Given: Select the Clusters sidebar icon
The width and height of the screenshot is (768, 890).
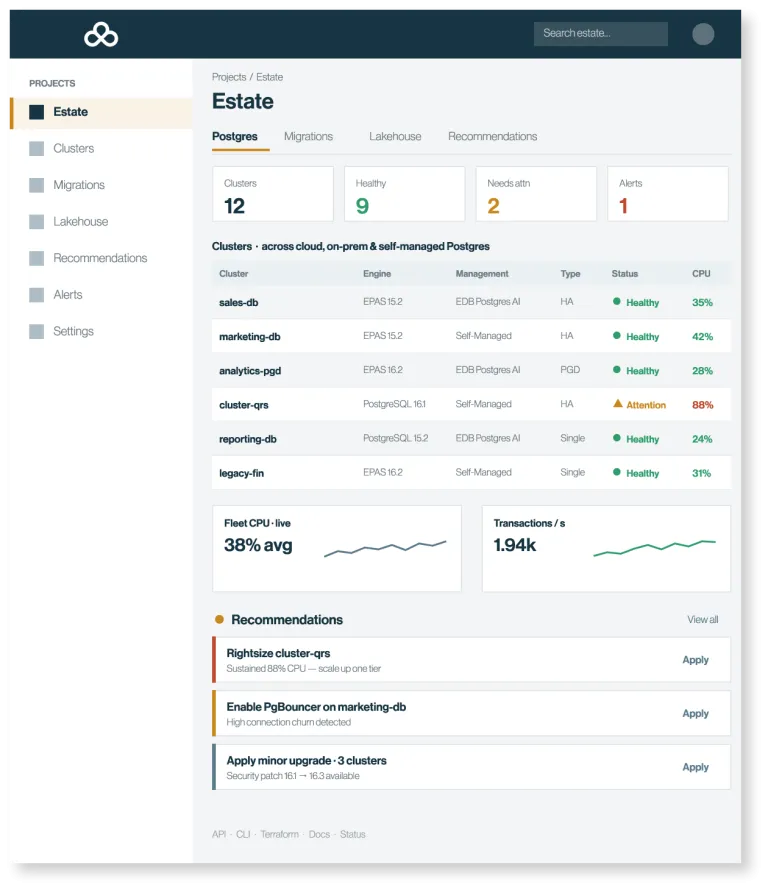Looking at the screenshot, I should point(36,149).
